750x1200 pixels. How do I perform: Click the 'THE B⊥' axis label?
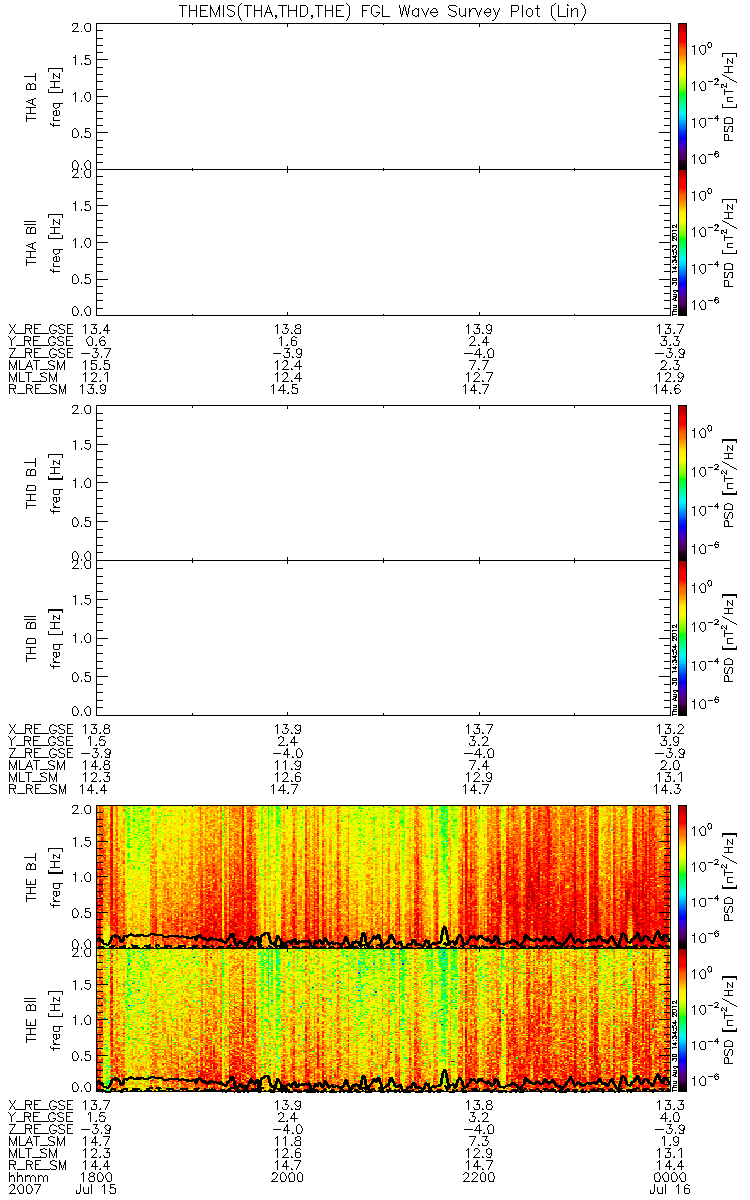[32, 875]
